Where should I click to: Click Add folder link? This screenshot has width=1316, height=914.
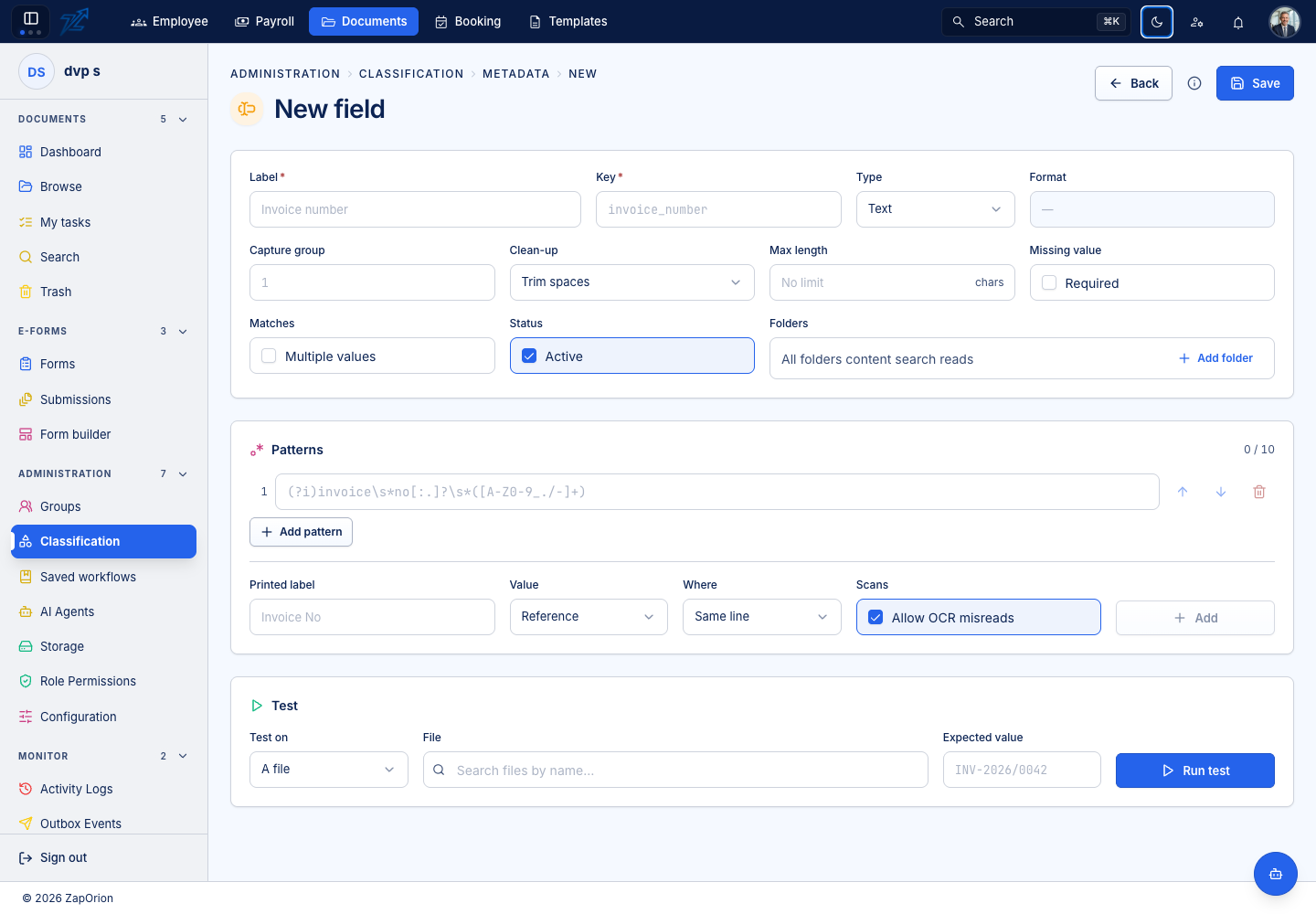click(x=1215, y=358)
